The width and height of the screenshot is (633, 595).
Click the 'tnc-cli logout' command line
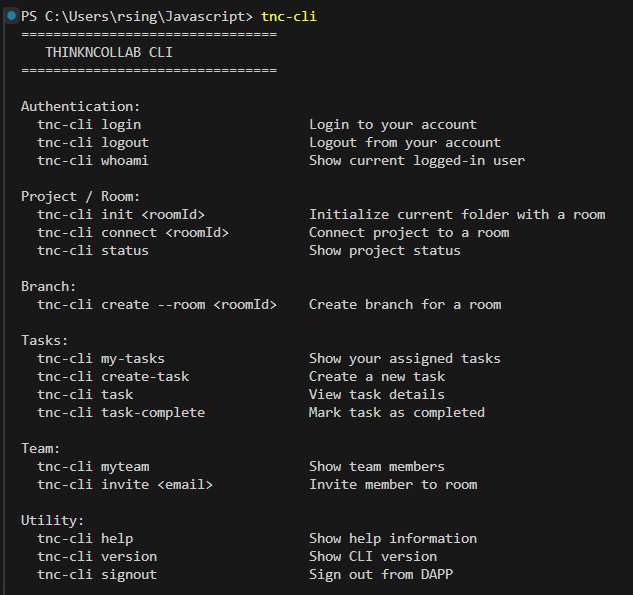pyautogui.click(x=93, y=142)
